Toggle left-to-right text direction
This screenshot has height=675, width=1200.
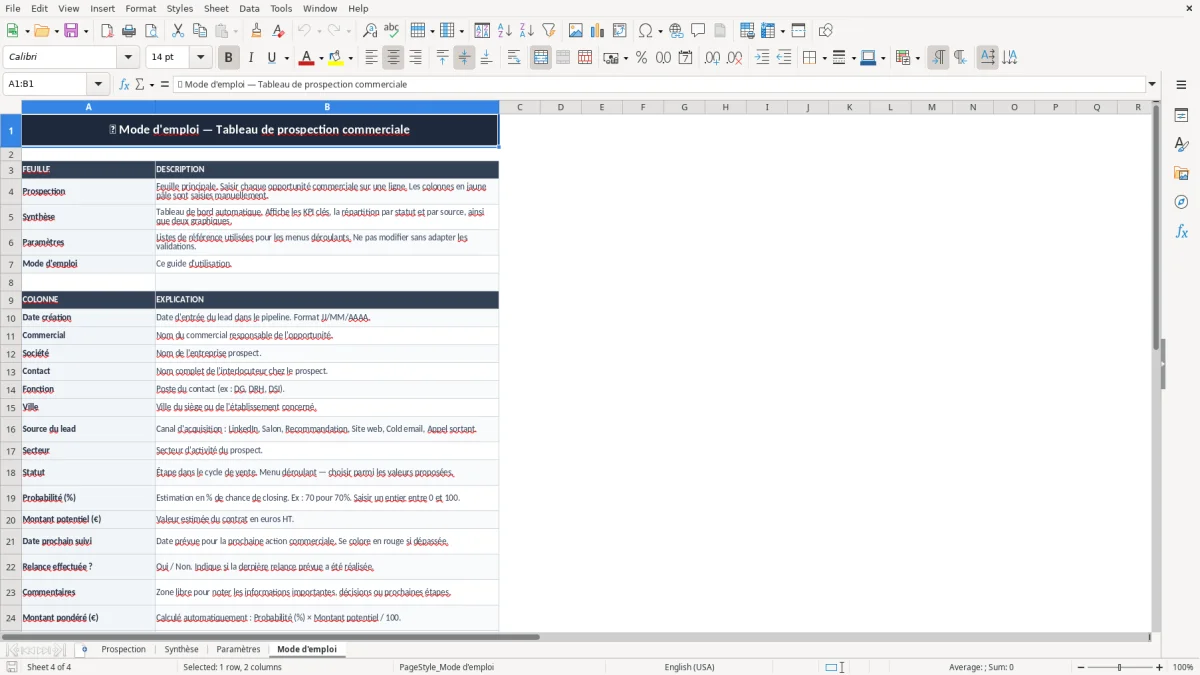tap(938, 58)
